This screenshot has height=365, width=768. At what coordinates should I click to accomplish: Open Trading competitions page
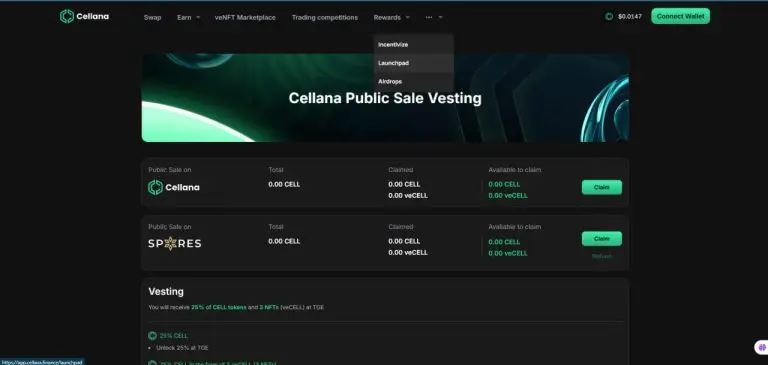pyautogui.click(x=325, y=17)
